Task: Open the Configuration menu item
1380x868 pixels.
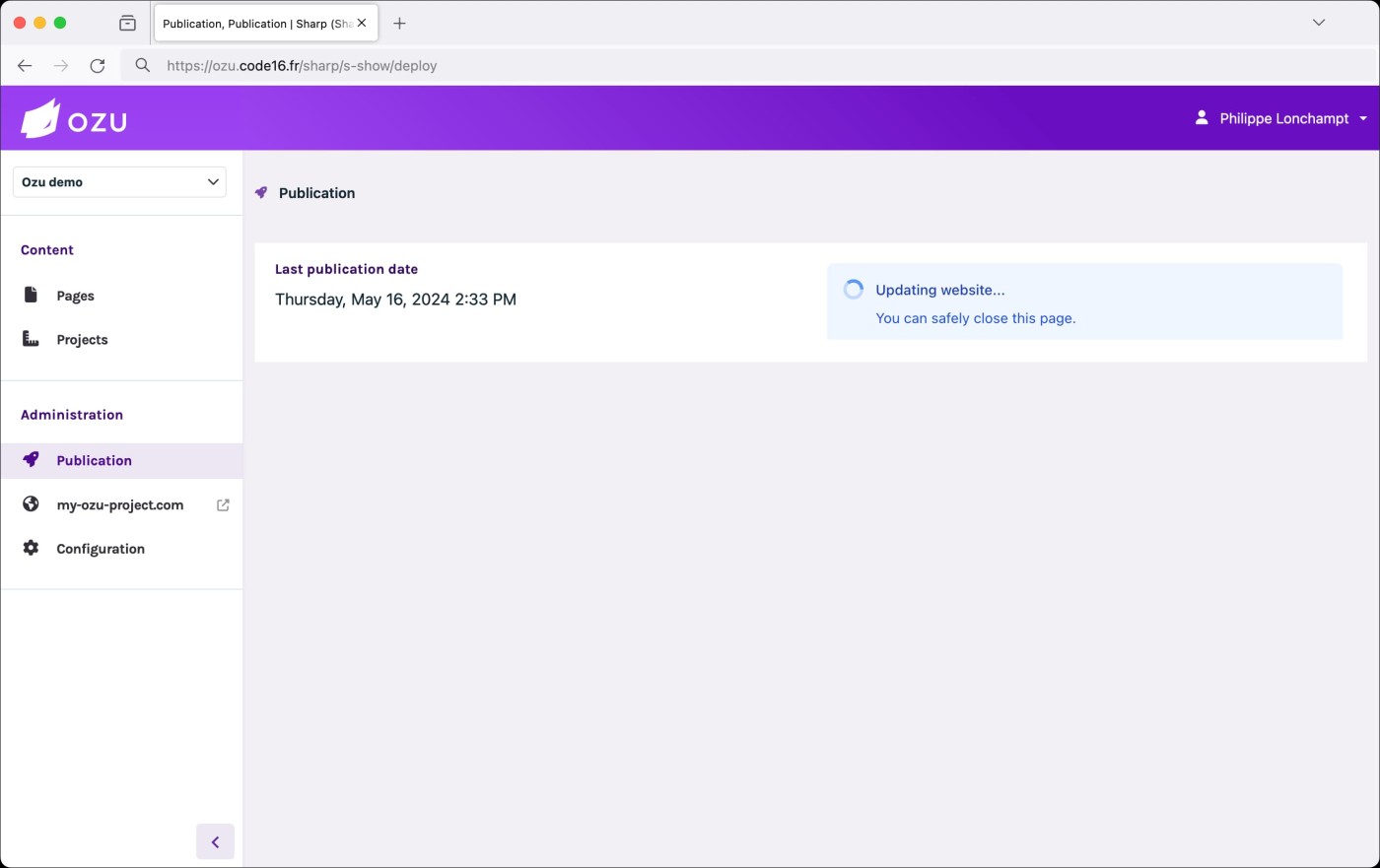Action: point(101,549)
